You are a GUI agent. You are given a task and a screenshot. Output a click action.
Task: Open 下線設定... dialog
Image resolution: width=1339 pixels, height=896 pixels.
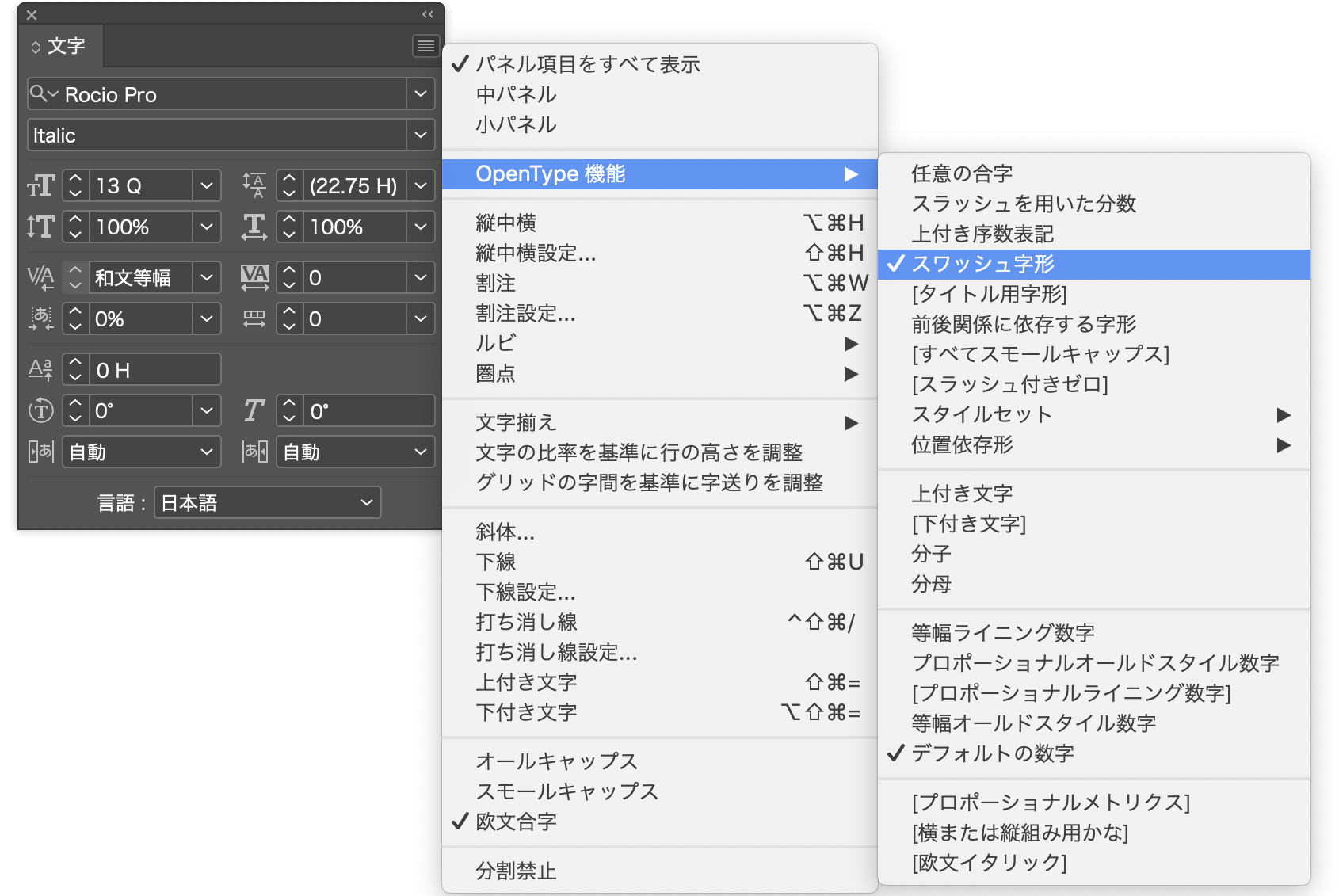(x=525, y=592)
